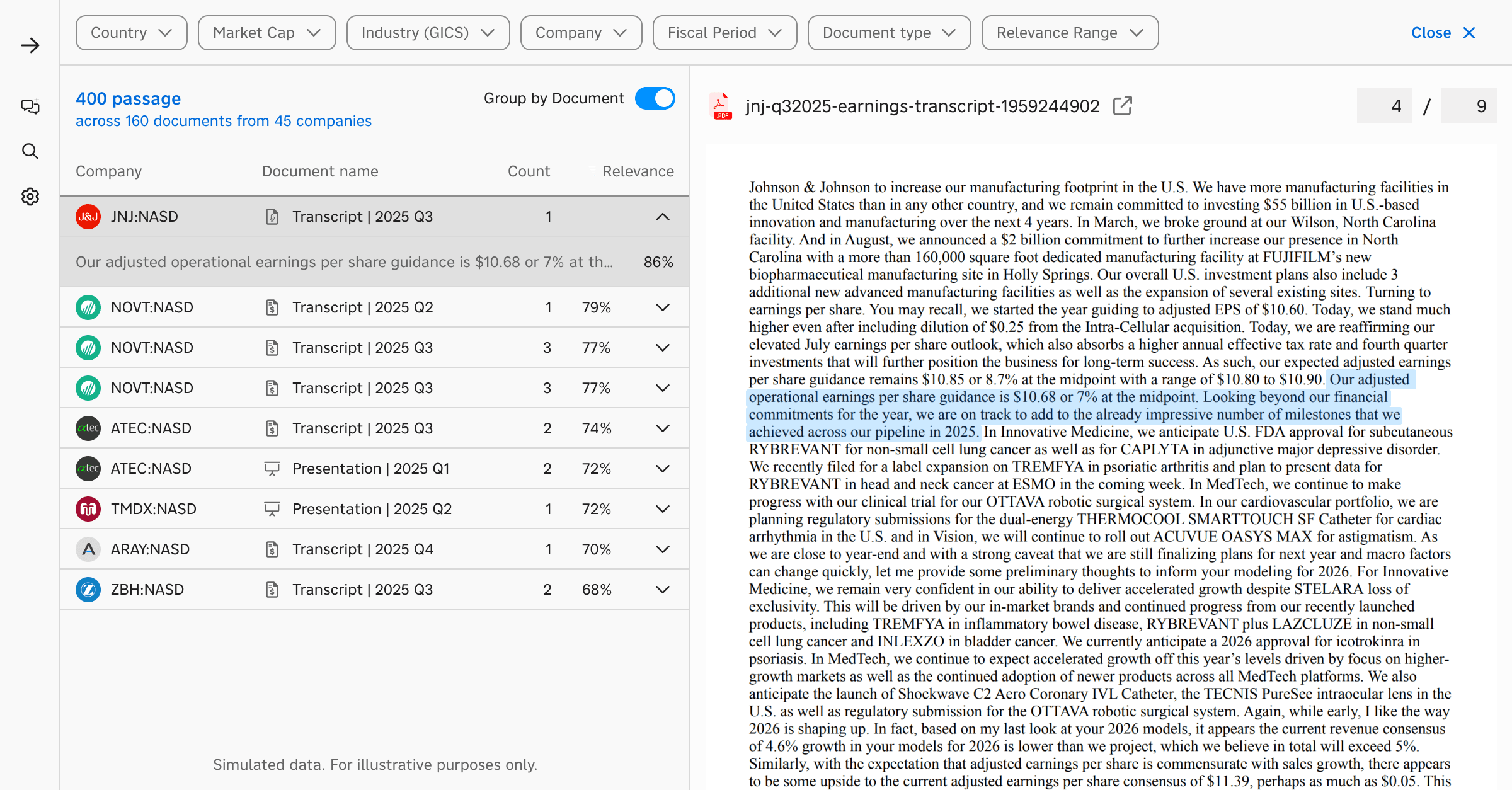The height and width of the screenshot is (790, 1512).
Task: Collapse the JNJ:NASD Transcript 2025 Q3 row
Action: pyautogui.click(x=662, y=217)
